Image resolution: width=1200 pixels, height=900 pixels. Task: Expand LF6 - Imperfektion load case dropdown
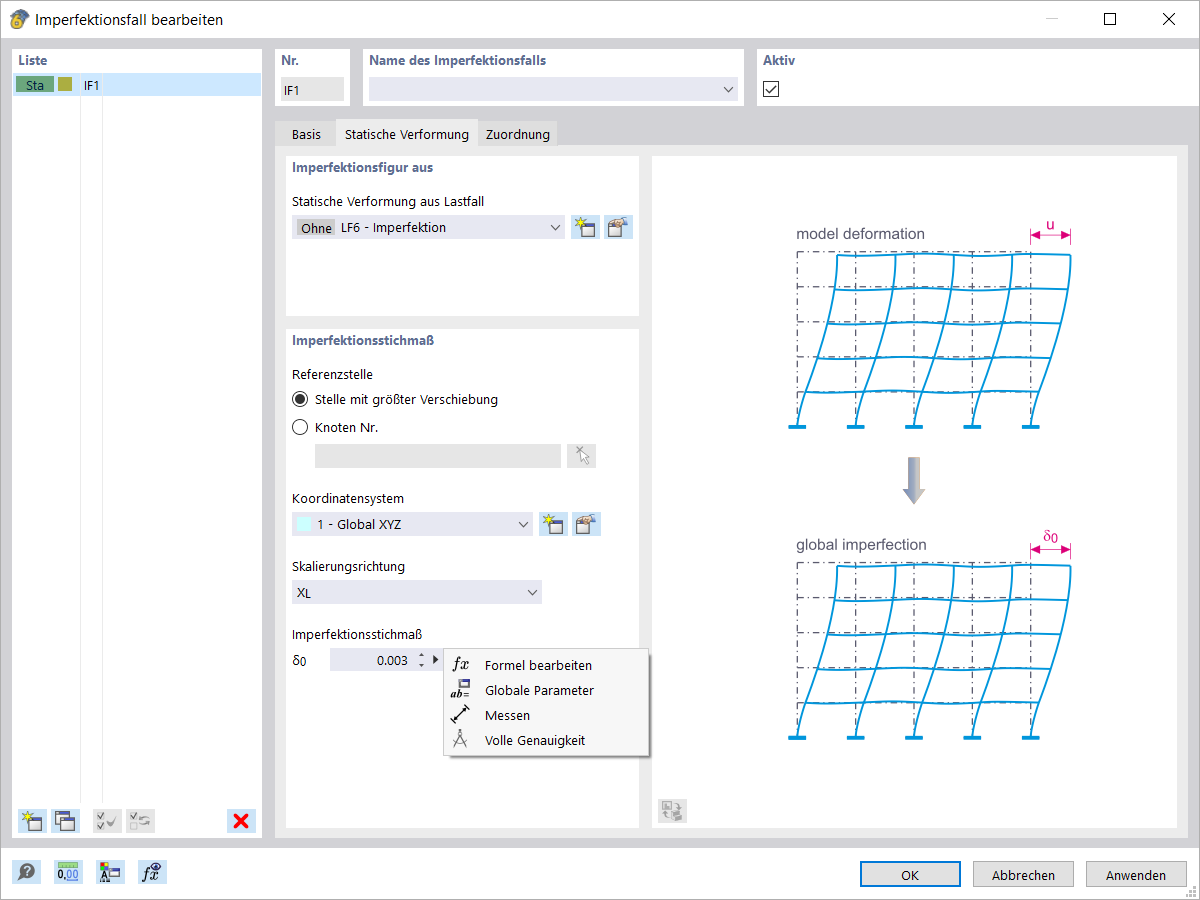[556, 228]
